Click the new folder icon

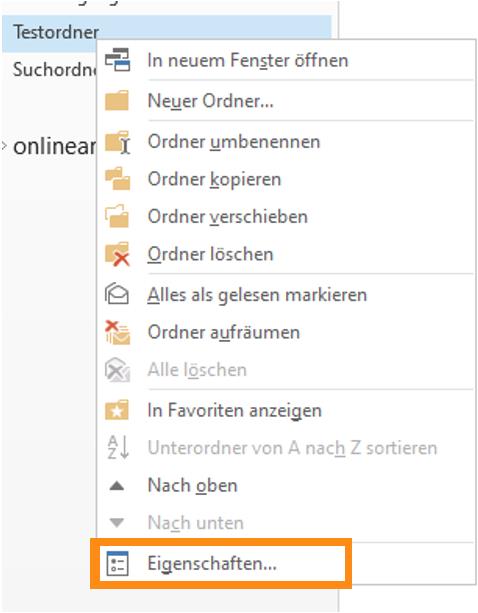tap(117, 100)
